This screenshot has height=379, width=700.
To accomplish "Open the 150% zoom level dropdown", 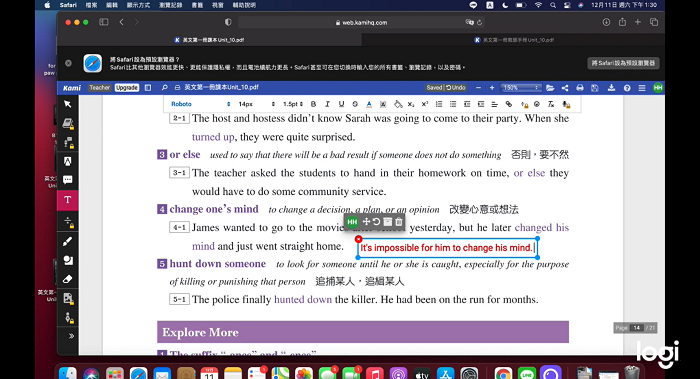I will [521, 88].
